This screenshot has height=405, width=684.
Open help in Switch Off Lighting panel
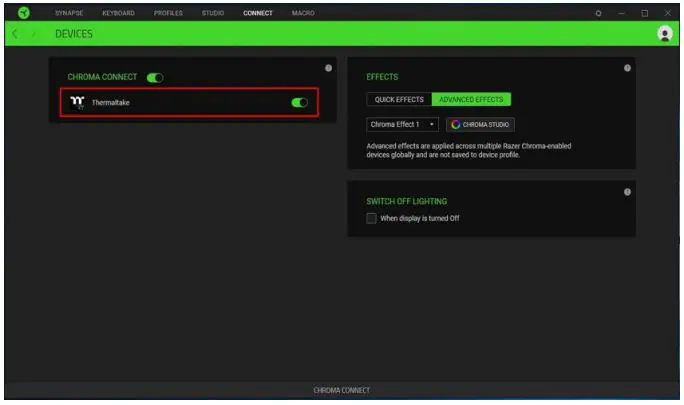pyautogui.click(x=627, y=192)
